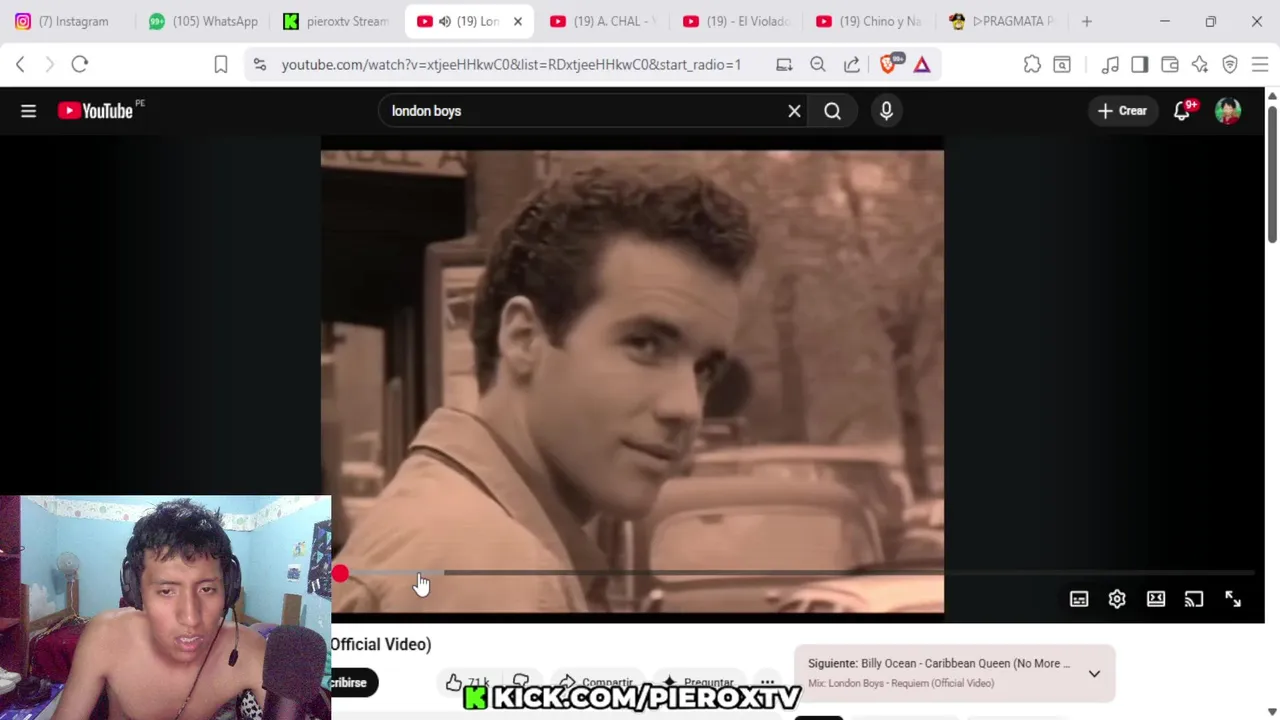The width and height of the screenshot is (1280, 720).
Task: View site information icon in address bar
Action: pyautogui.click(x=260, y=65)
